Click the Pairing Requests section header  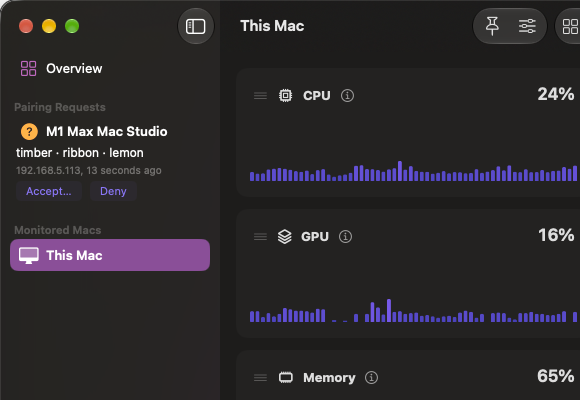(60, 107)
